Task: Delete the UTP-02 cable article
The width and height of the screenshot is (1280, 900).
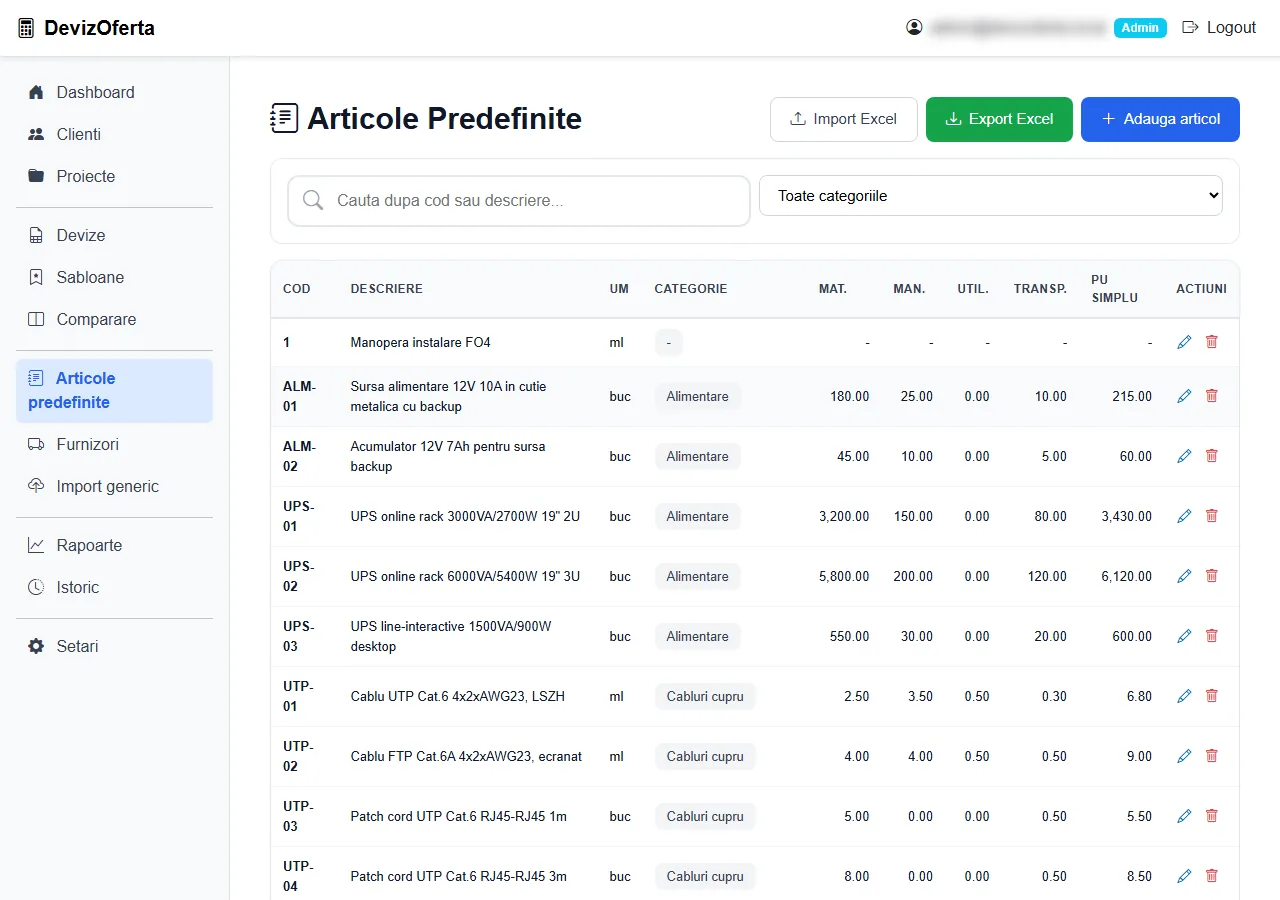Action: coord(1212,756)
